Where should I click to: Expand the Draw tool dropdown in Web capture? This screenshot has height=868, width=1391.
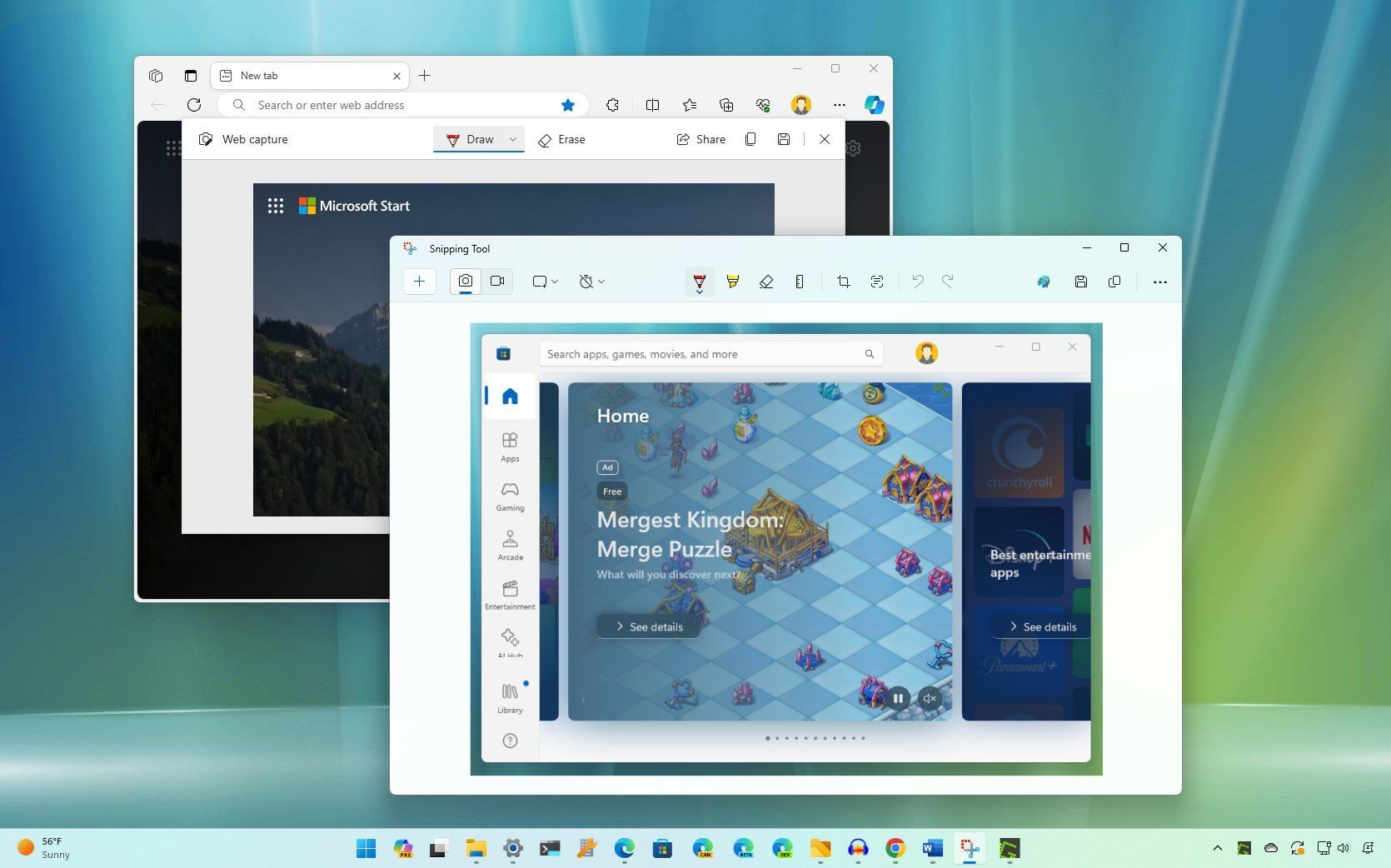[x=512, y=139]
